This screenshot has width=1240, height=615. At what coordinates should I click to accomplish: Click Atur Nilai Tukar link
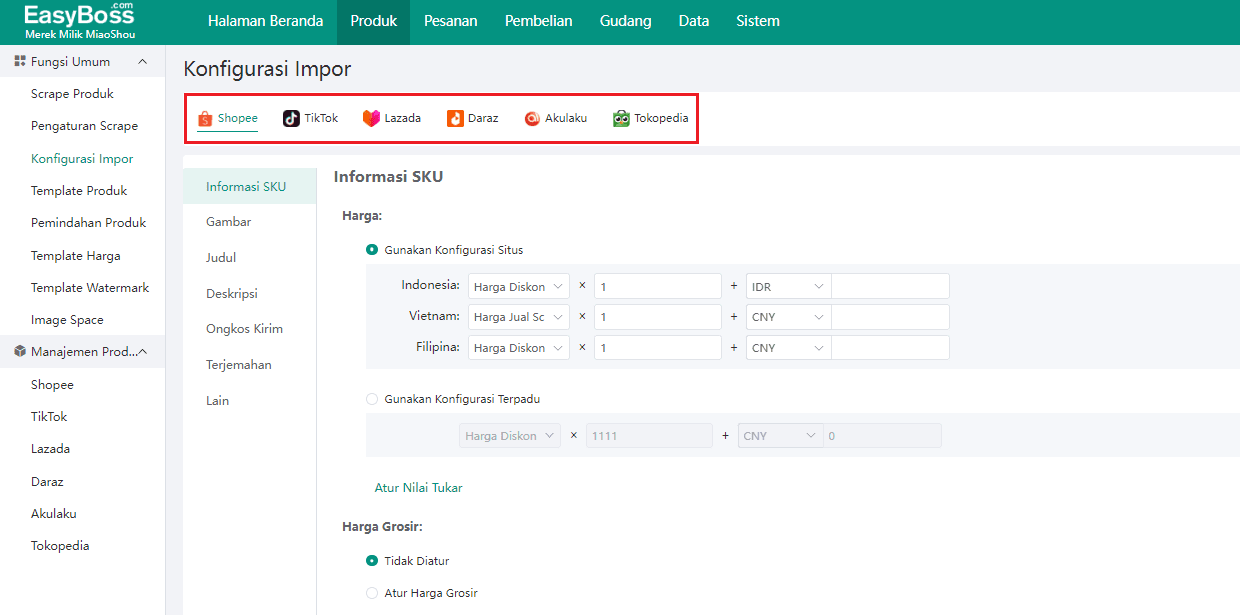tap(418, 488)
